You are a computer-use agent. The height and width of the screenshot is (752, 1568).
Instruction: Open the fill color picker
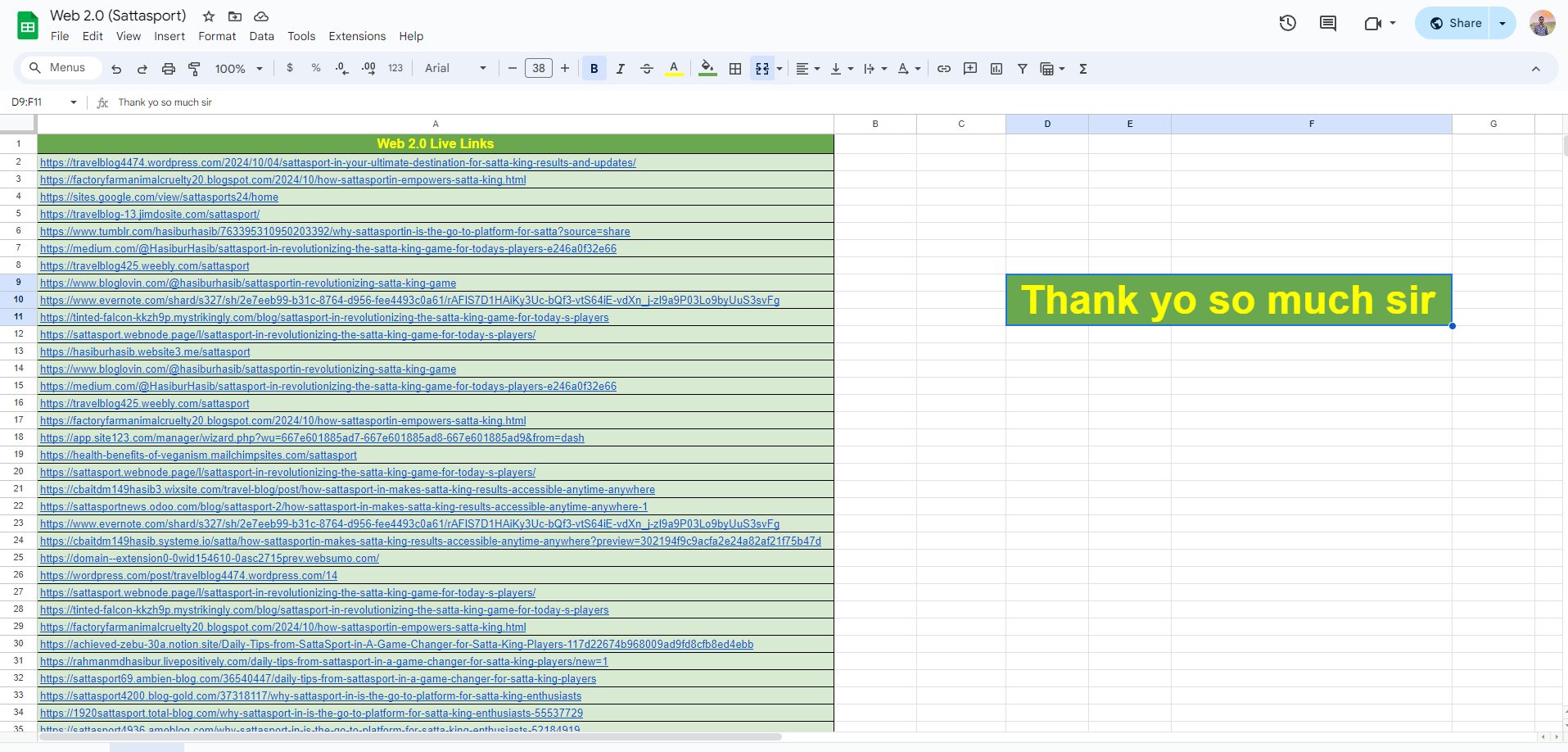(707, 69)
